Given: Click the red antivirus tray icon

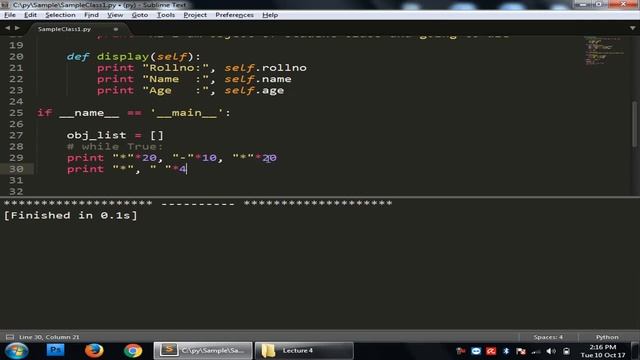Looking at the screenshot, I should [x=491, y=351].
